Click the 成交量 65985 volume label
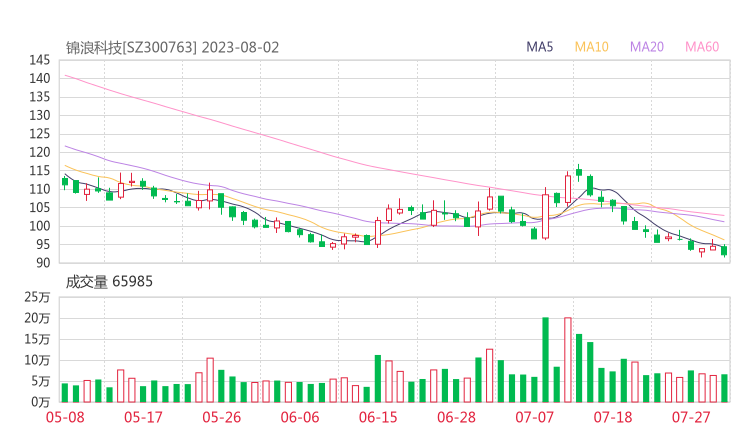740x440 pixels. point(109,282)
